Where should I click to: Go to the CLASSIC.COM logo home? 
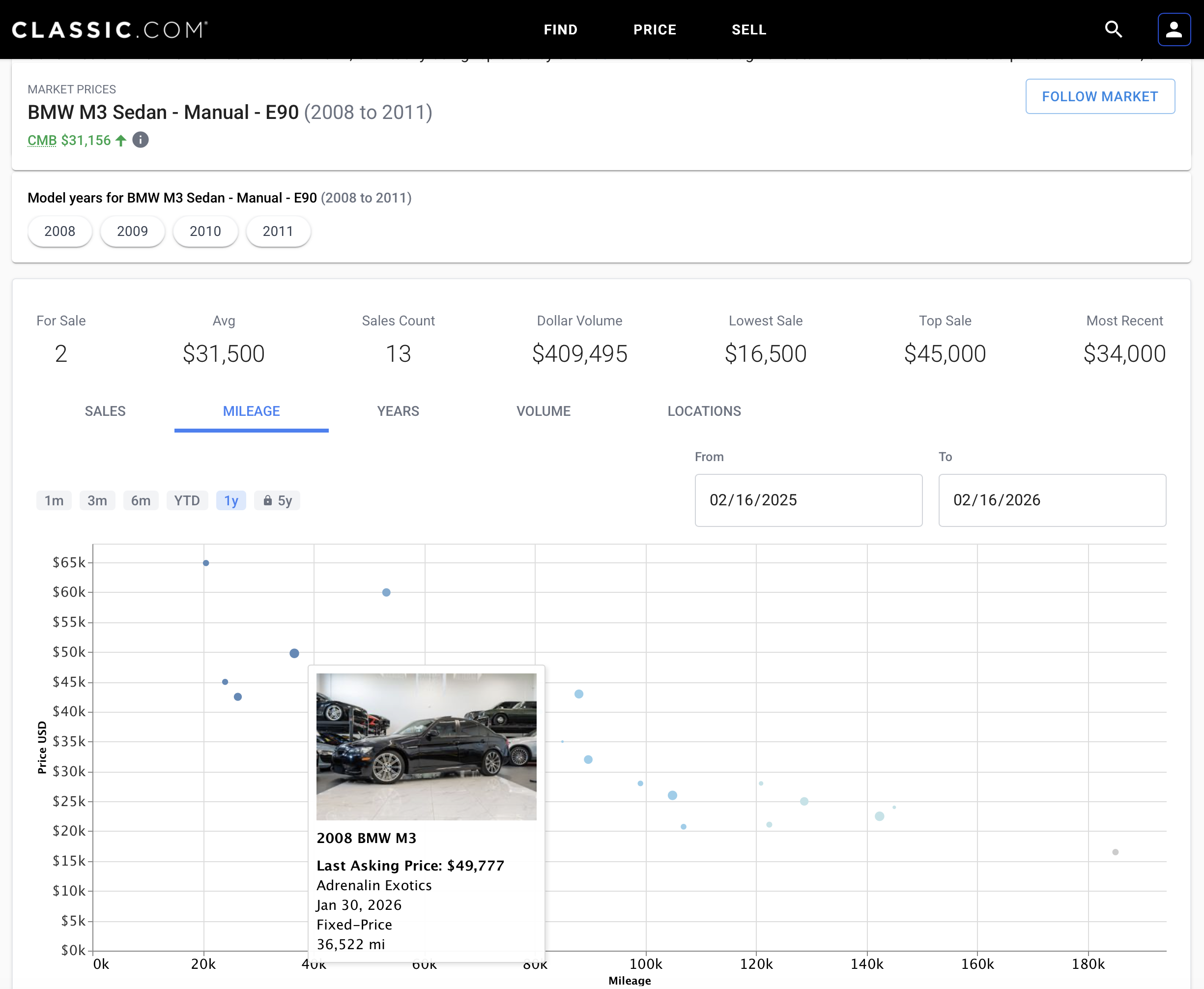pyautogui.click(x=110, y=29)
